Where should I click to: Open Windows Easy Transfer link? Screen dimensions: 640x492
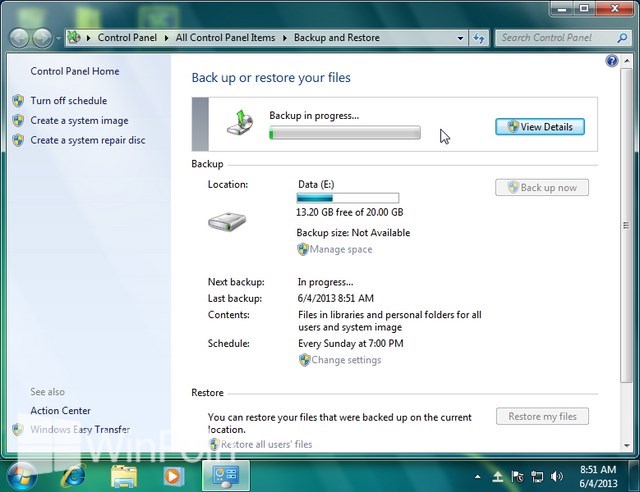[x=80, y=429]
